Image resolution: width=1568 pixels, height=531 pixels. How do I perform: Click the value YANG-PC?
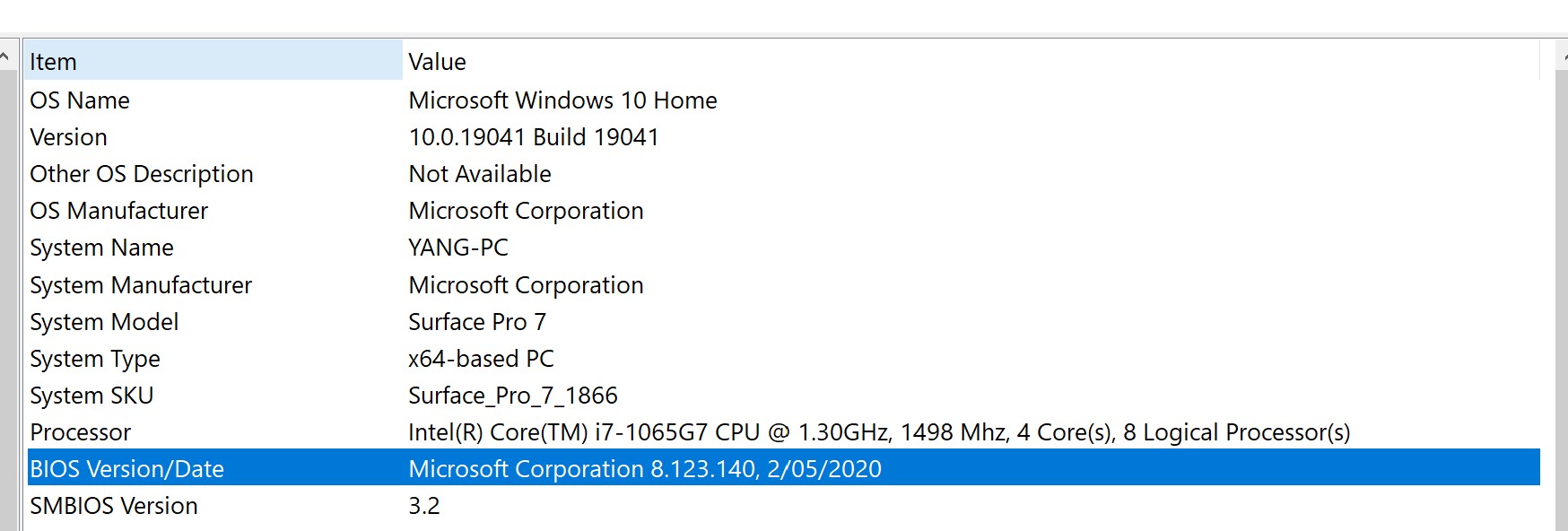458,247
